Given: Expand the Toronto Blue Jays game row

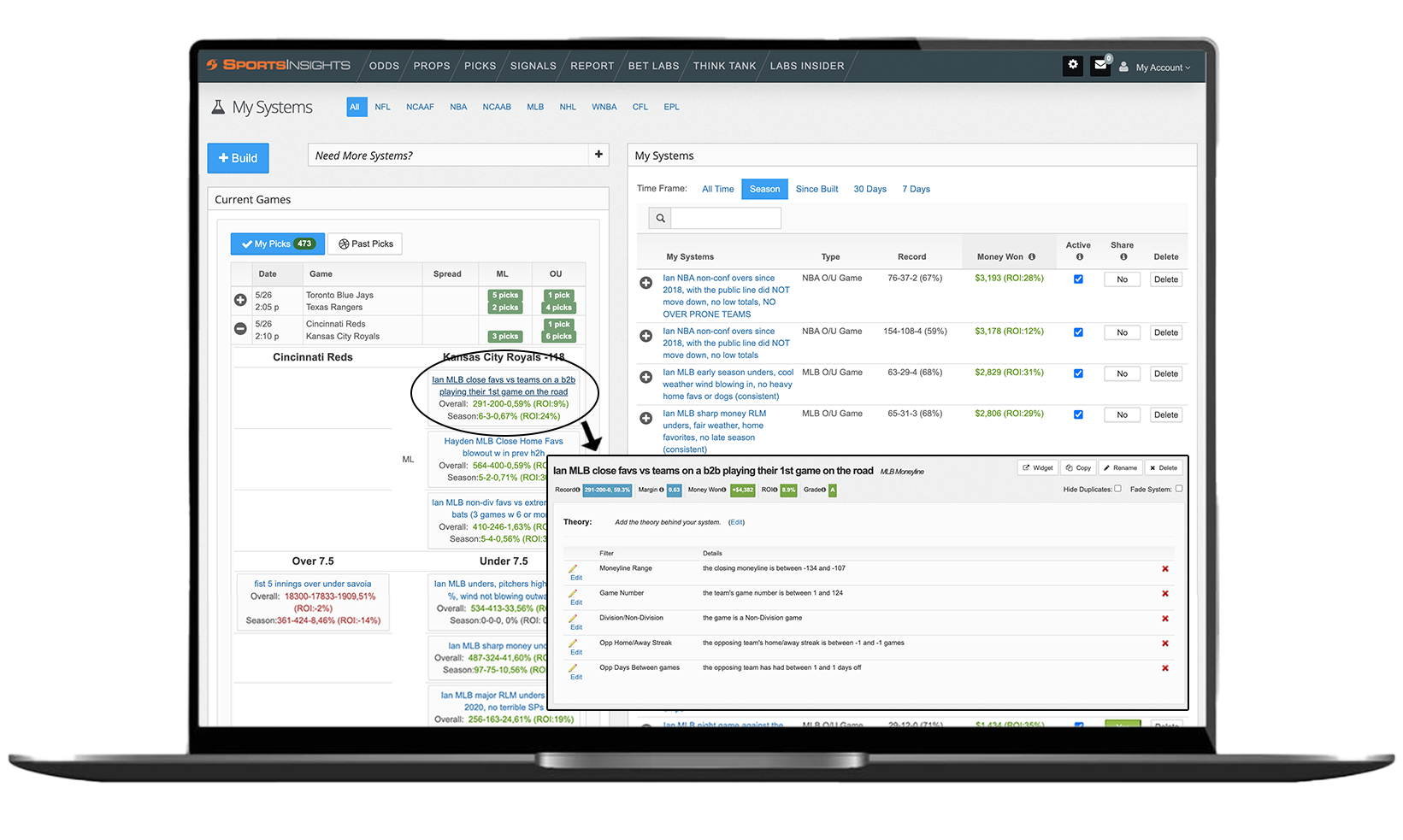Looking at the screenshot, I should [240, 300].
